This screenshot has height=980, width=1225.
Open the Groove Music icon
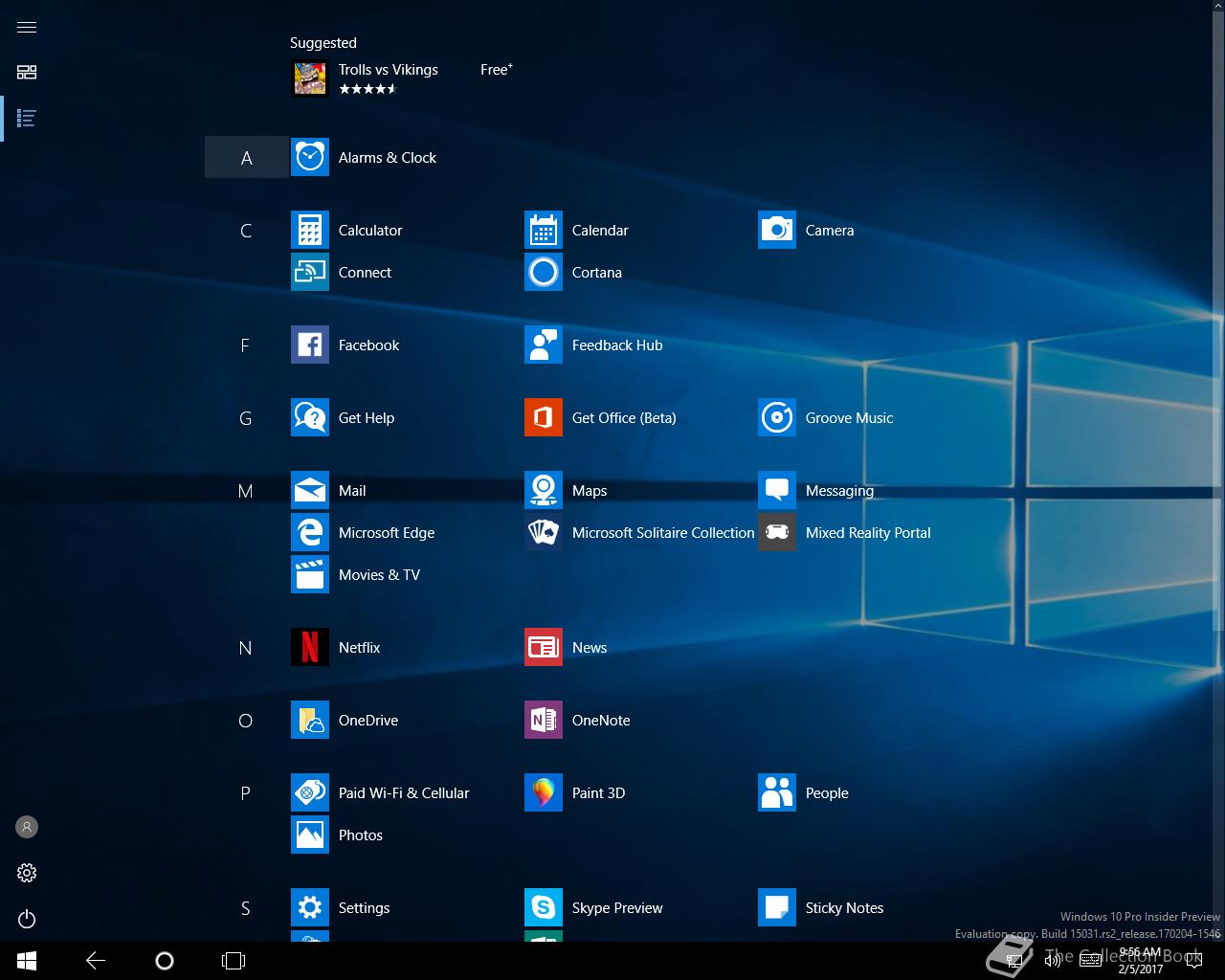coord(777,417)
